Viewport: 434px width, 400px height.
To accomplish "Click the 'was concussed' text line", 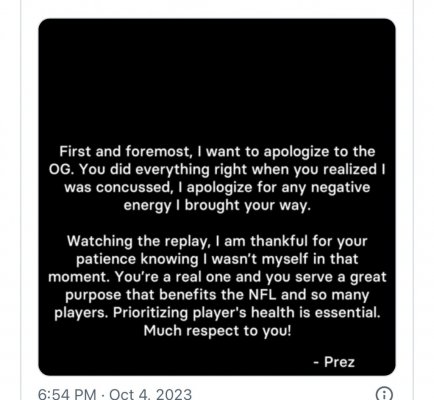I will click(118, 187).
